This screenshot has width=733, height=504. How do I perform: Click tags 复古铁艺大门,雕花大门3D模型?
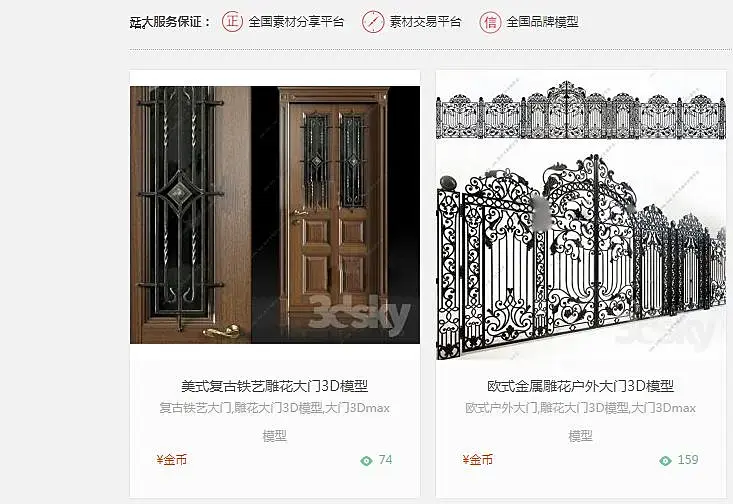(x=241, y=408)
